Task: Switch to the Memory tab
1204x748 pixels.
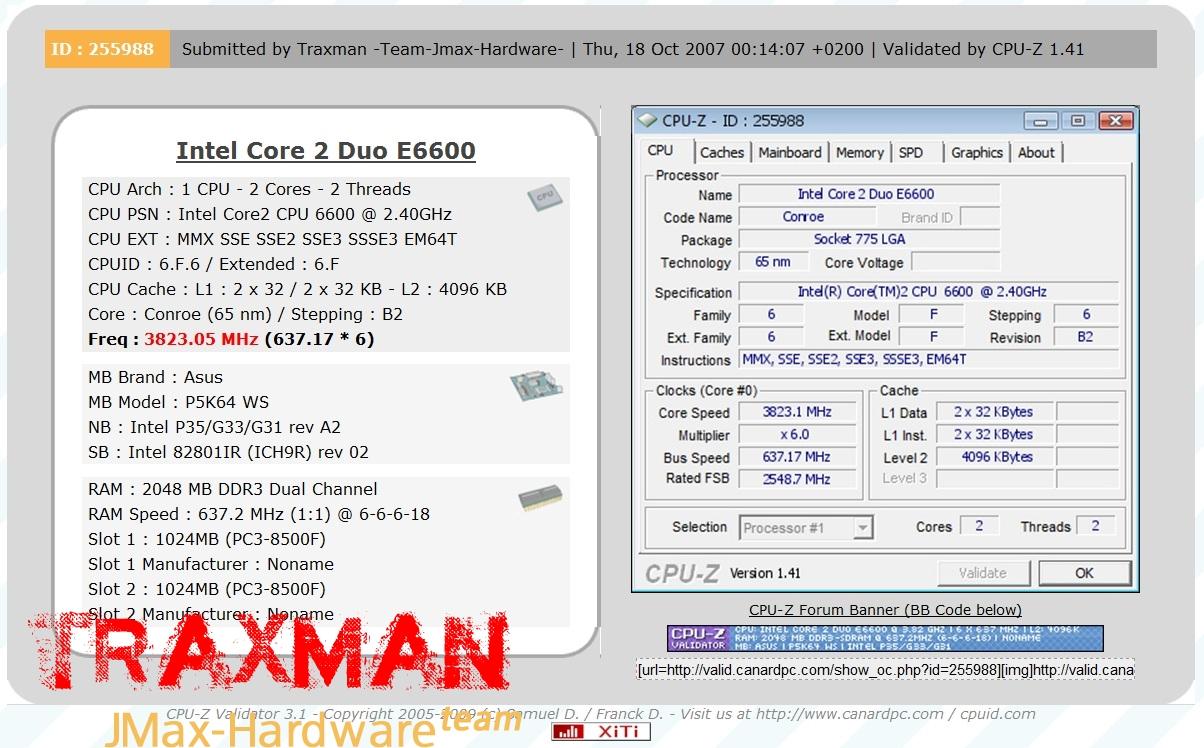Action: point(860,152)
